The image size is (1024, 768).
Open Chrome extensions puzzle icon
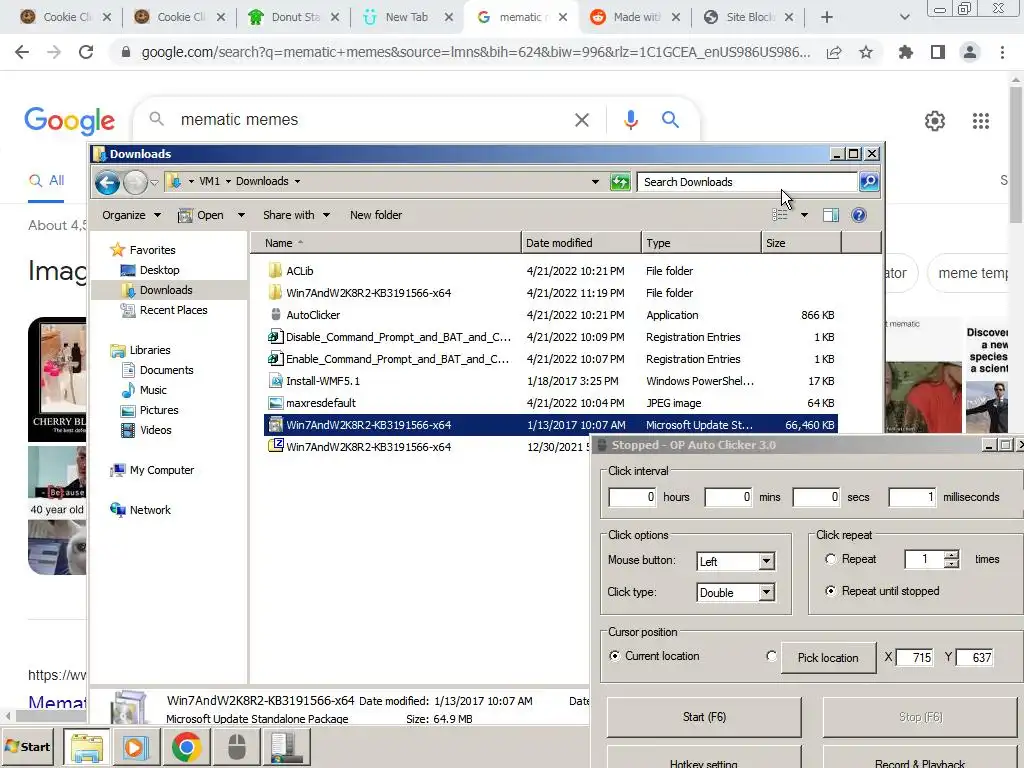tap(905, 52)
